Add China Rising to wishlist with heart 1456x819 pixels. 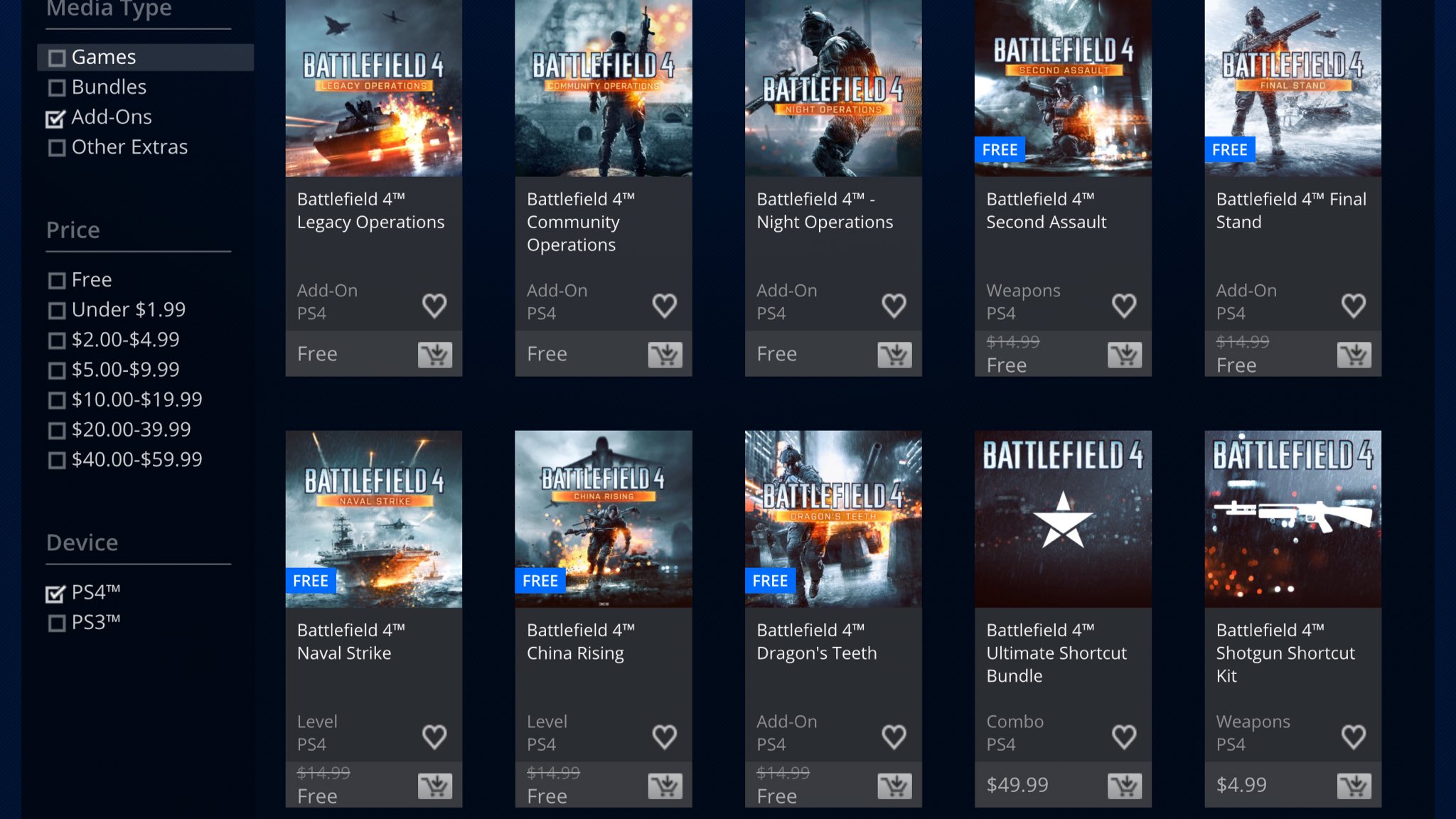(665, 737)
